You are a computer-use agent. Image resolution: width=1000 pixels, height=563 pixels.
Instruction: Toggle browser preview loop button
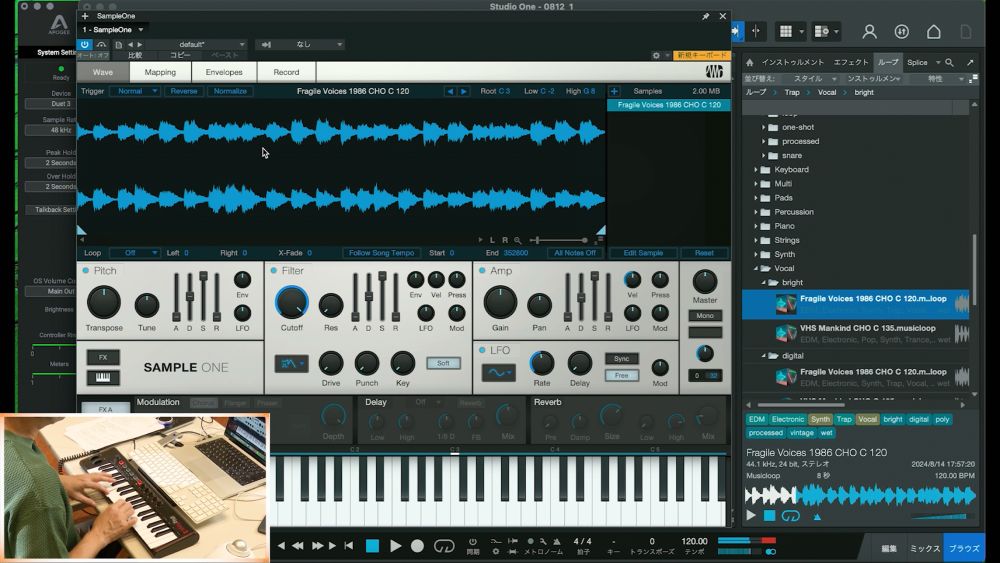point(791,515)
